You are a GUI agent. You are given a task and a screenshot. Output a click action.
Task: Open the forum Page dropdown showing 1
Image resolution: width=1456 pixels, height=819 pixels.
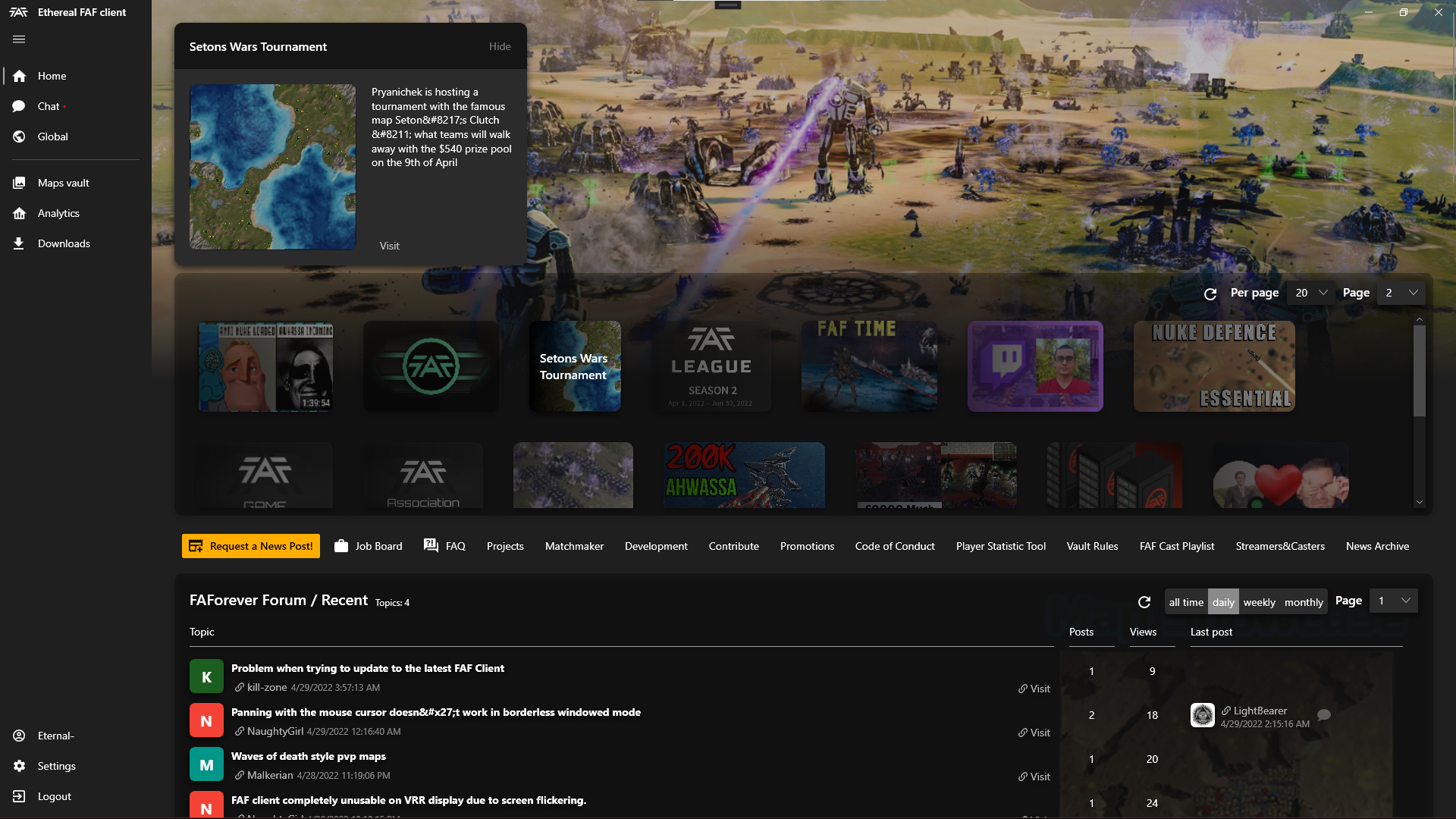click(x=1394, y=601)
